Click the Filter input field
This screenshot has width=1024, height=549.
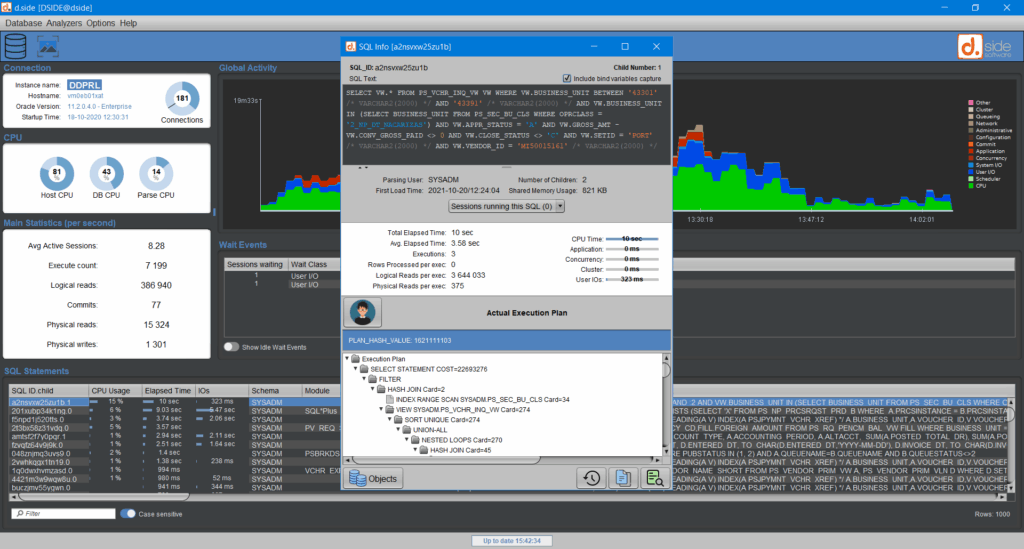pyautogui.click(x=64, y=514)
